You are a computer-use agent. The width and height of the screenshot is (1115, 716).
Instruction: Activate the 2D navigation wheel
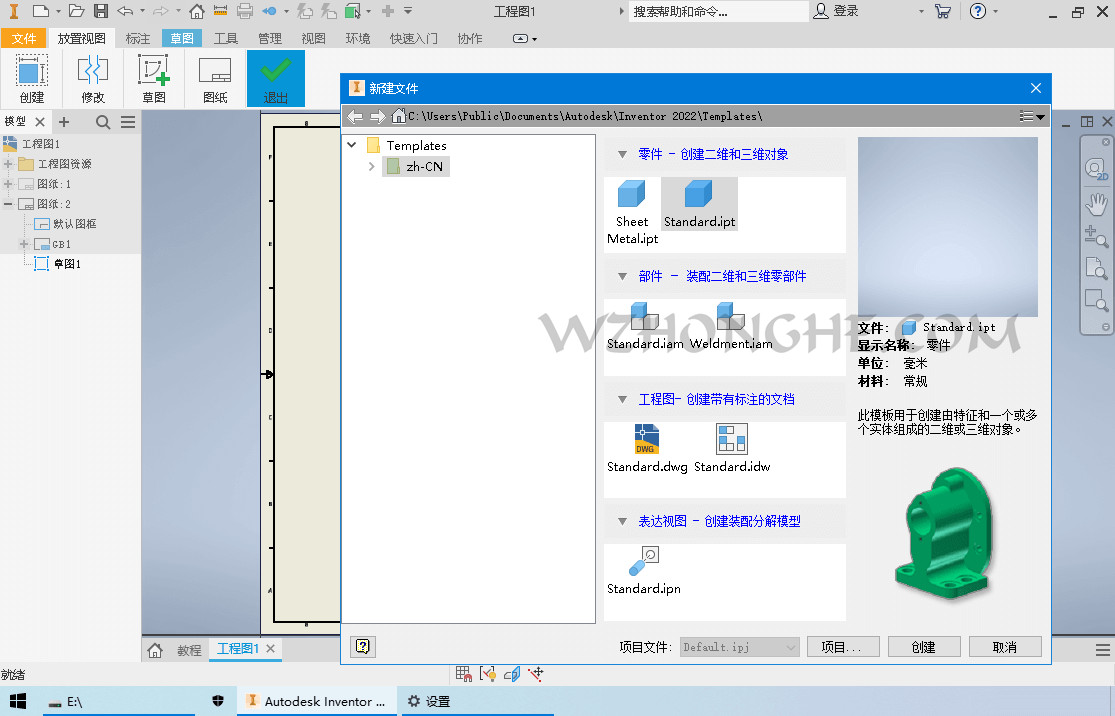pyautogui.click(x=1096, y=168)
